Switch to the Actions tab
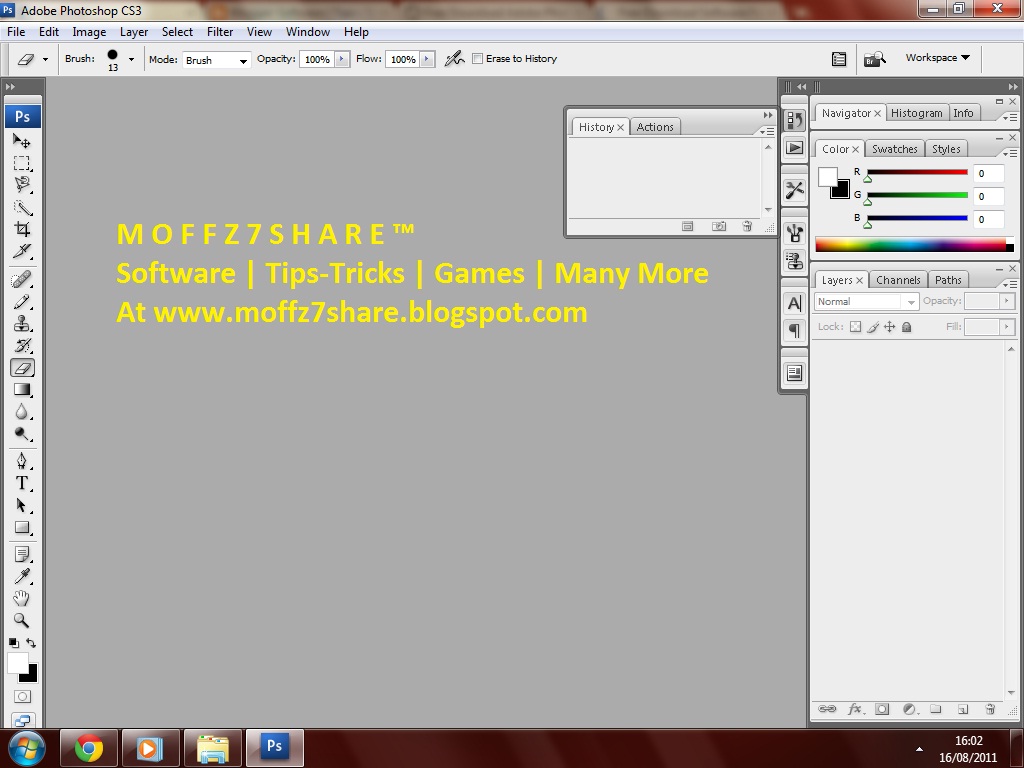This screenshot has width=1024, height=768. coord(655,127)
